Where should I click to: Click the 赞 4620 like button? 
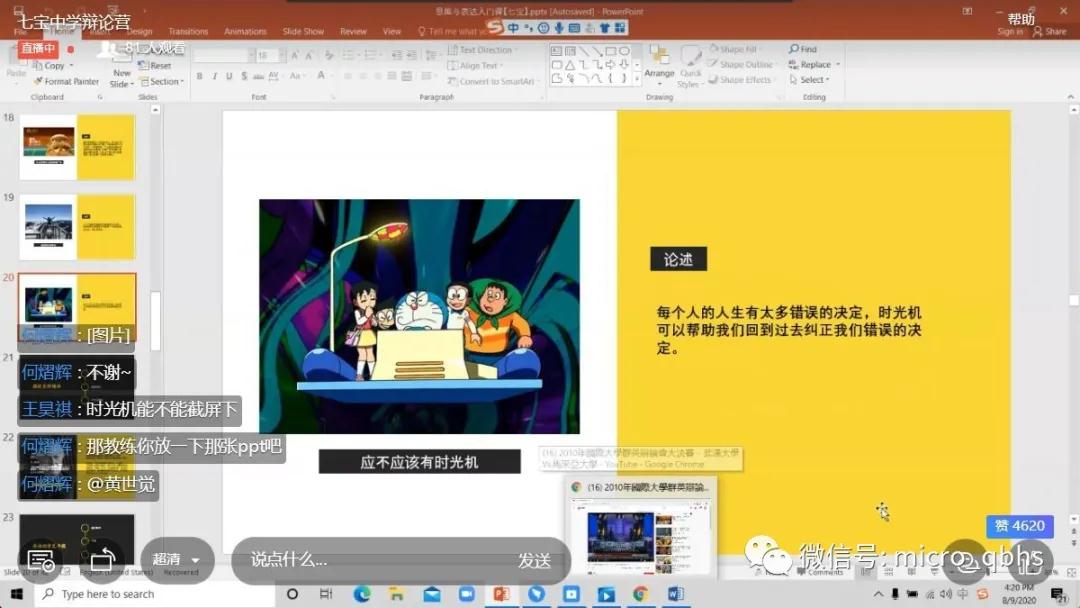(x=1020, y=526)
